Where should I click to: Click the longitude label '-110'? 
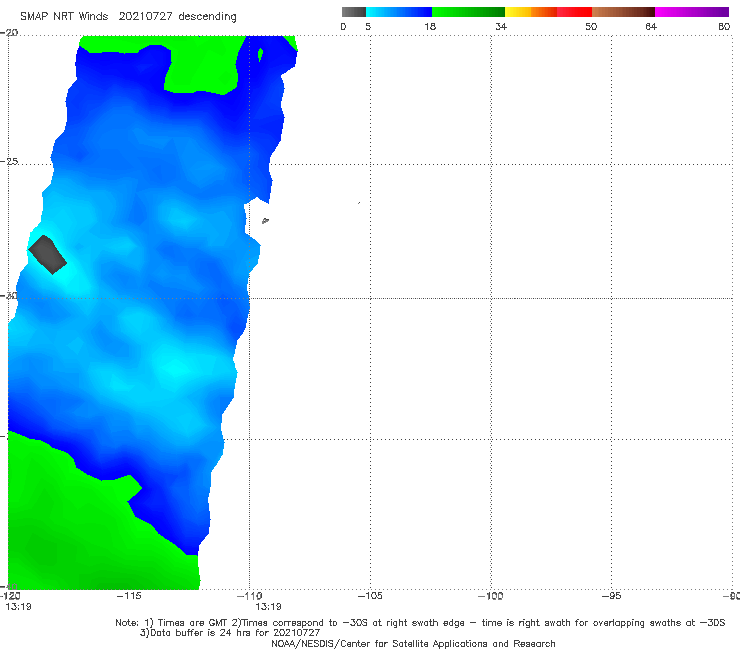click(x=250, y=596)
